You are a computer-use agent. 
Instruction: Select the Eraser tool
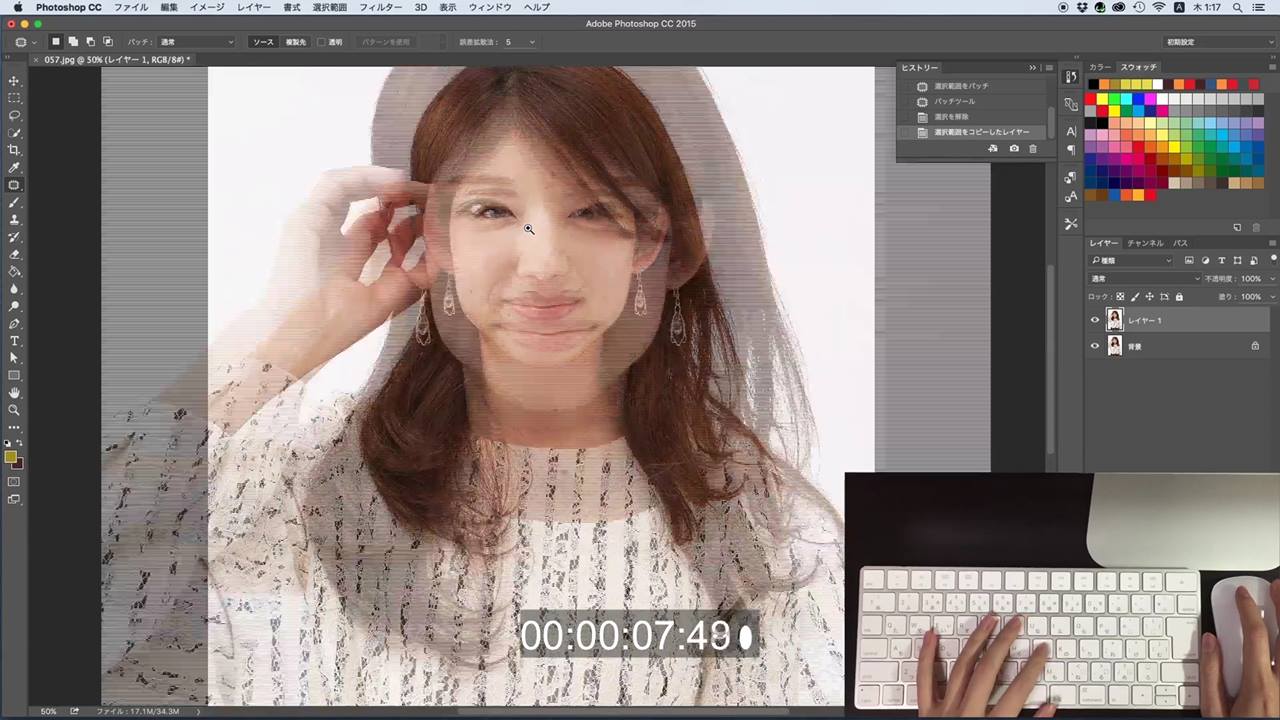pyautogui.click(x=14, y=254)
